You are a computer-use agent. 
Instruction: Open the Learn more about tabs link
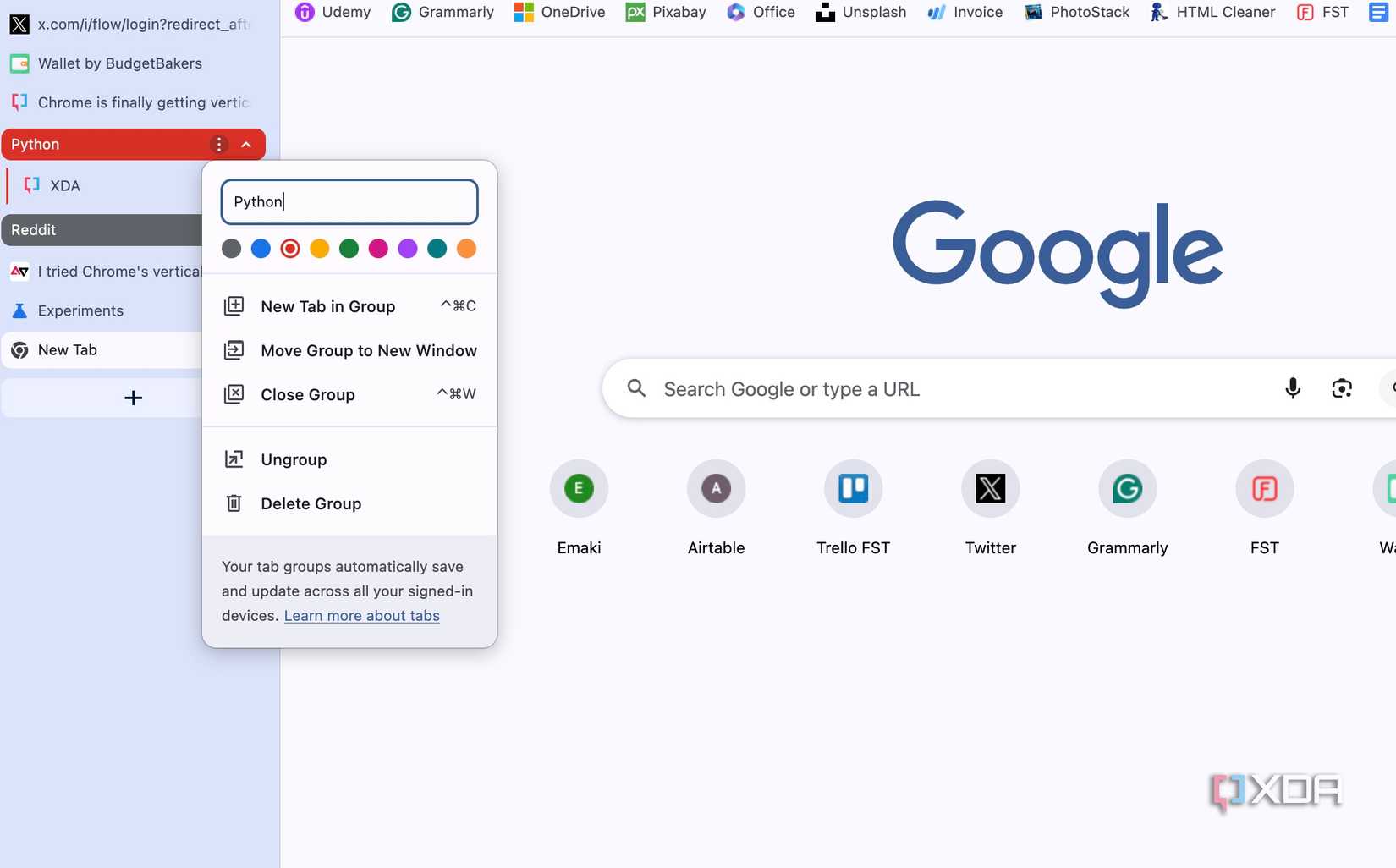click(361, 615)
